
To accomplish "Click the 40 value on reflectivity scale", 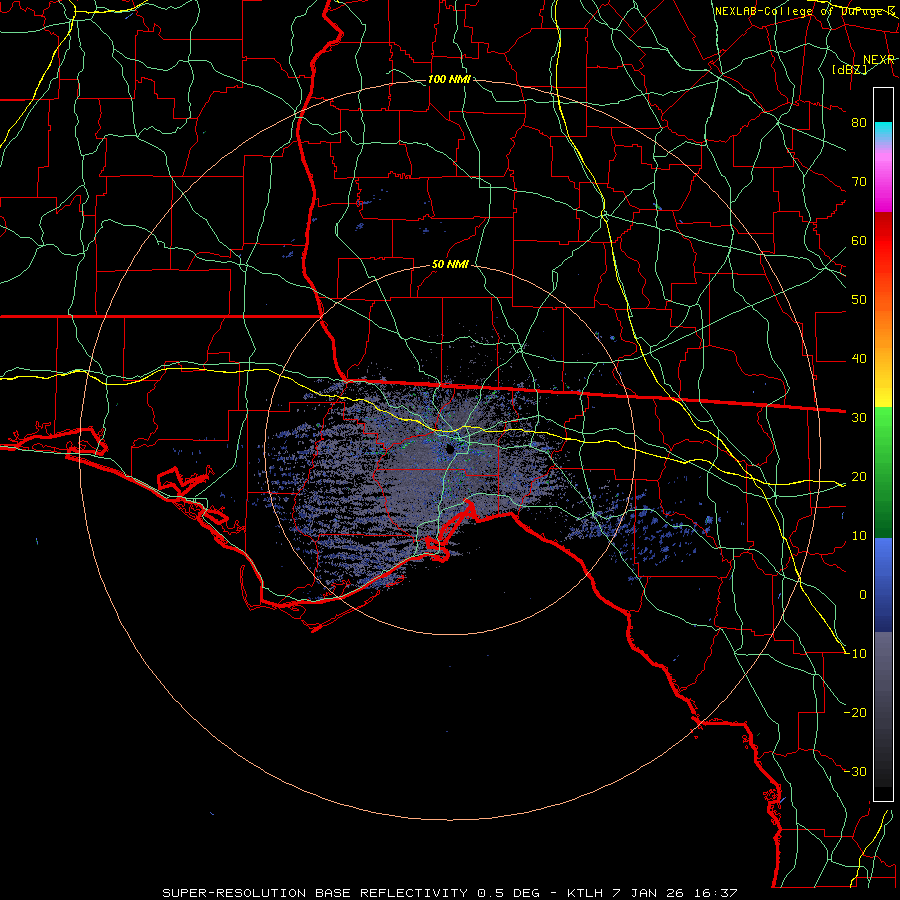I will tap(859, 359).
